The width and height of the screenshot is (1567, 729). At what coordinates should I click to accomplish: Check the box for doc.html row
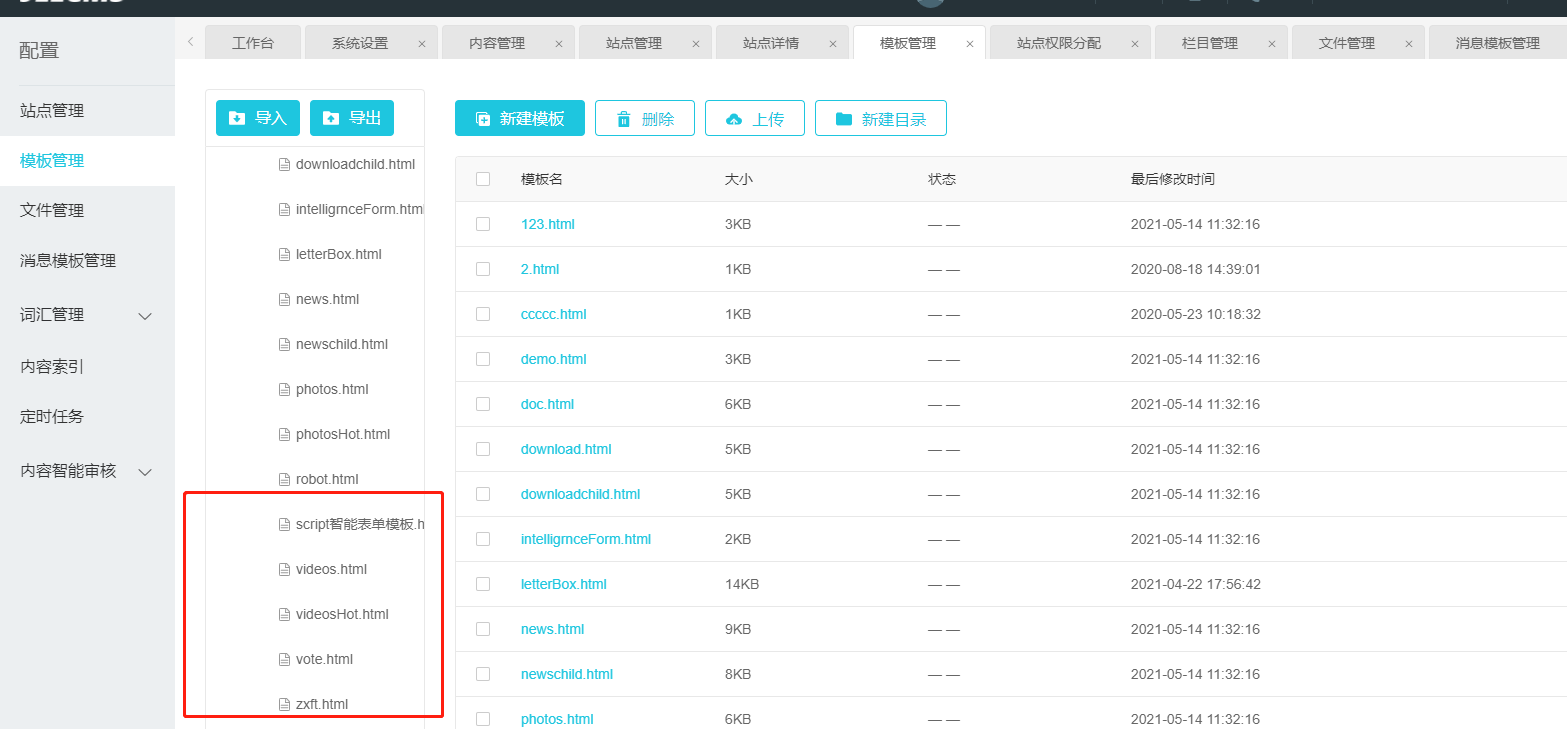tap(483, 404)
